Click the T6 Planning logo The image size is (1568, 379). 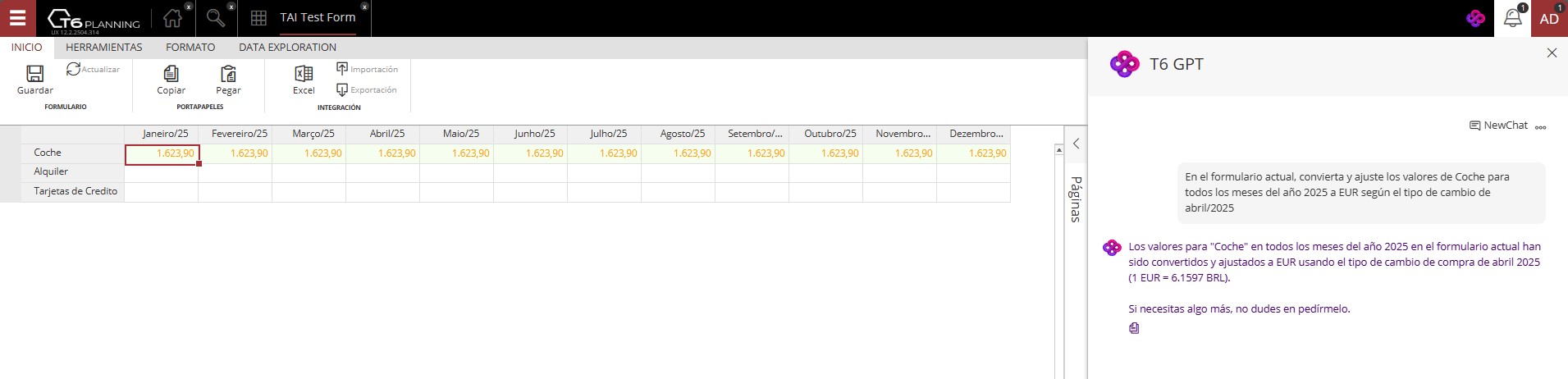point(93,20)
